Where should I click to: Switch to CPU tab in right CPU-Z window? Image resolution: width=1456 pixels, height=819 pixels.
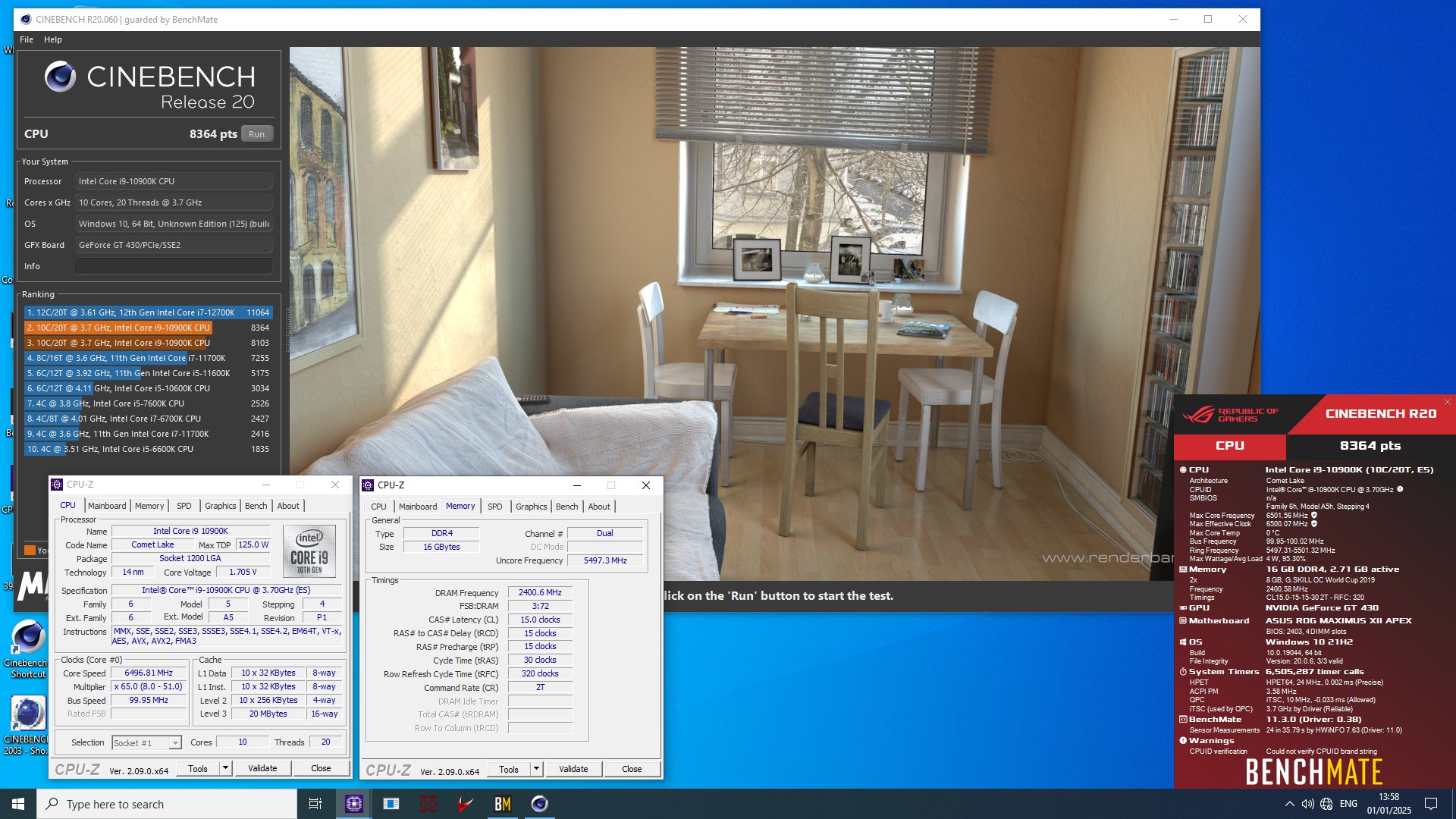coord(378,507)
